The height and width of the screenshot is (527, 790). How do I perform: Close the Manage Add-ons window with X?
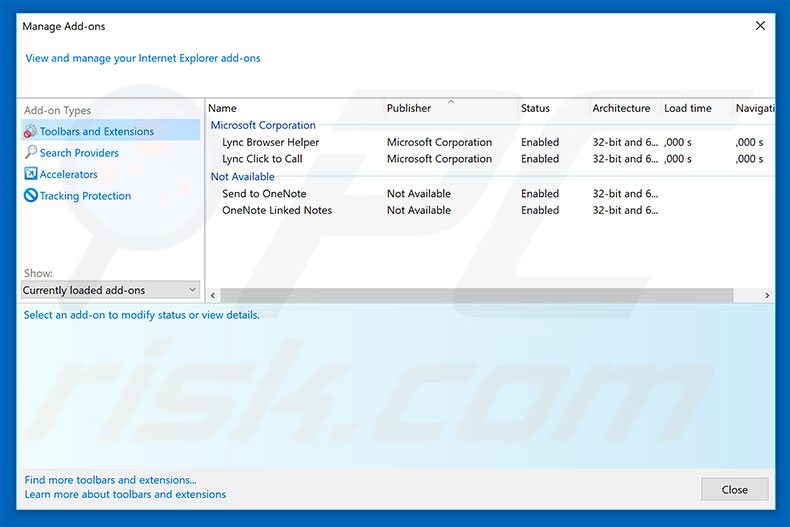tap(760, 26)
